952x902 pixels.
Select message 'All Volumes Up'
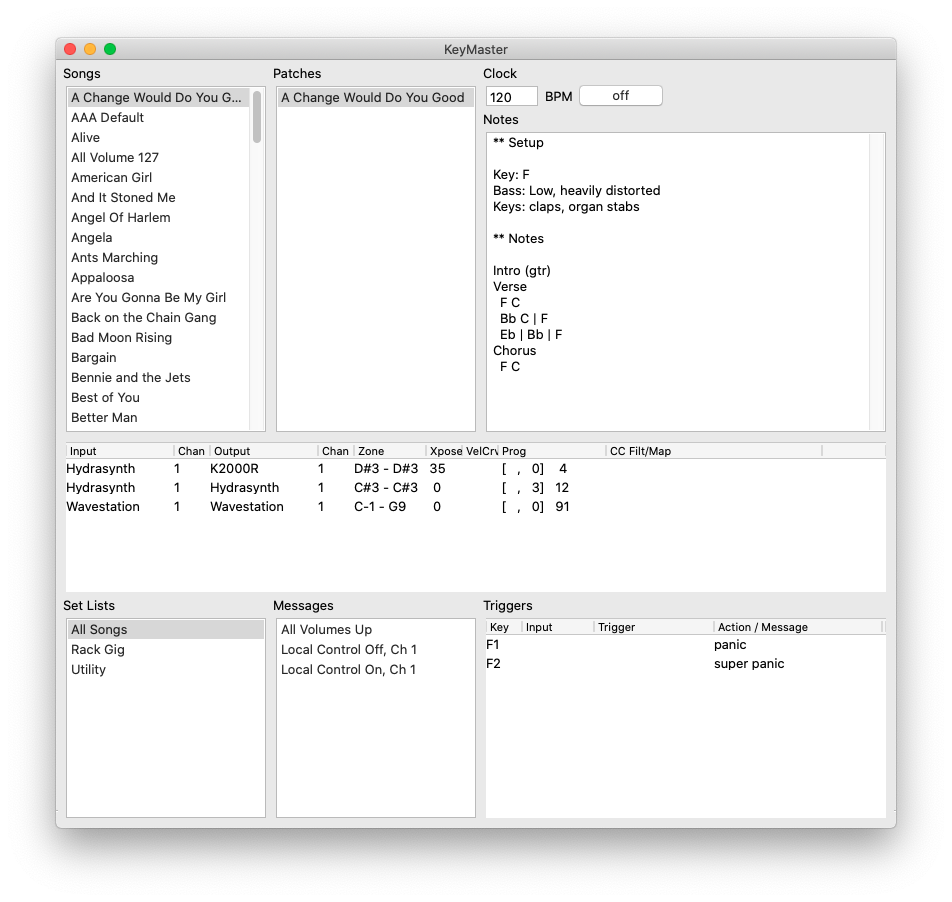point(375,629)
